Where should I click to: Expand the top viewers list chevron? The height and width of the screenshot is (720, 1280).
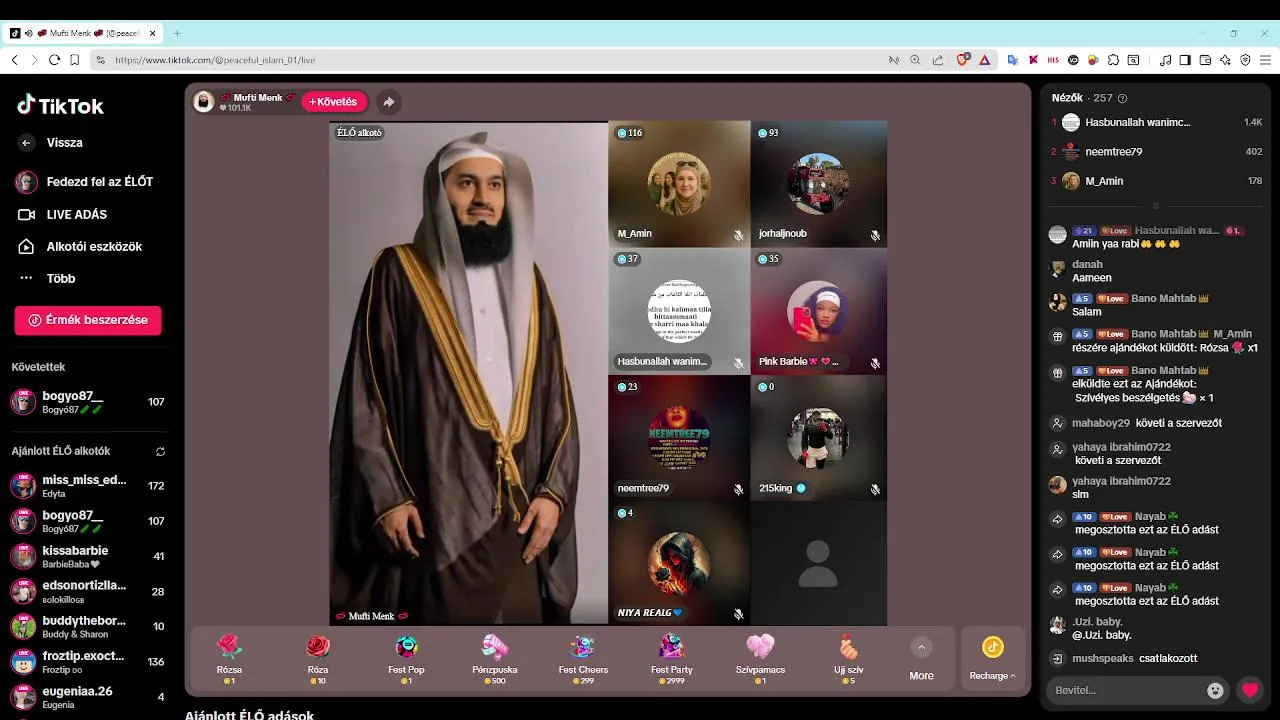click(x=1156, y=206)
